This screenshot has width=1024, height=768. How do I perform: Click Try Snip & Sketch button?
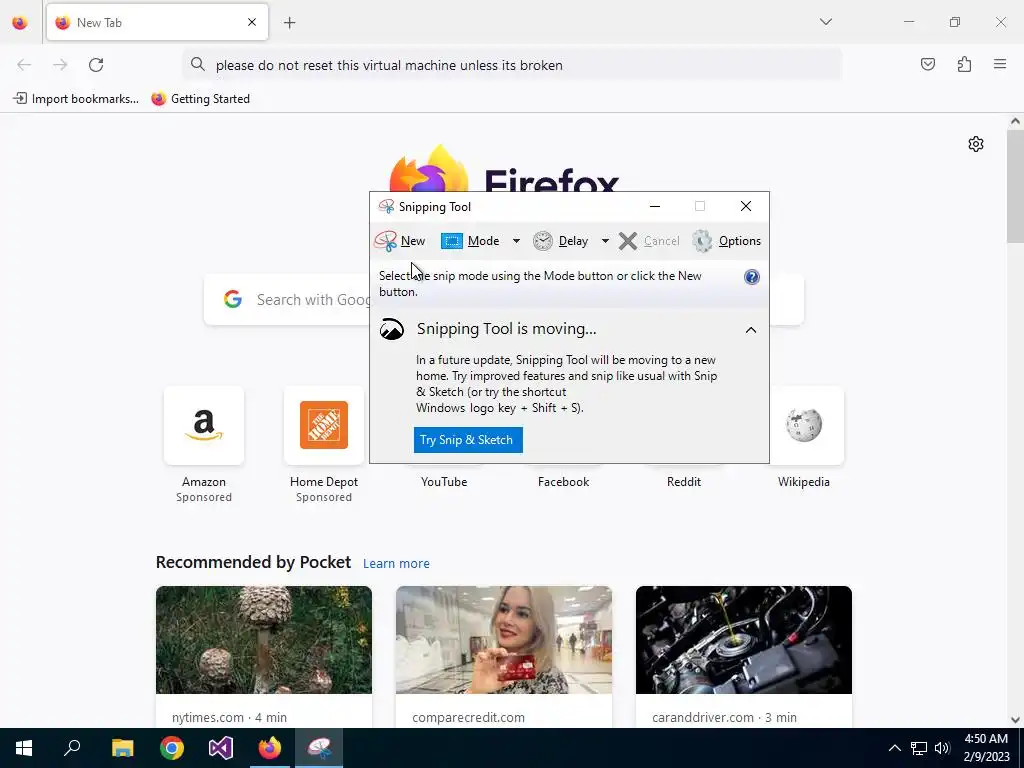point(468,440)
